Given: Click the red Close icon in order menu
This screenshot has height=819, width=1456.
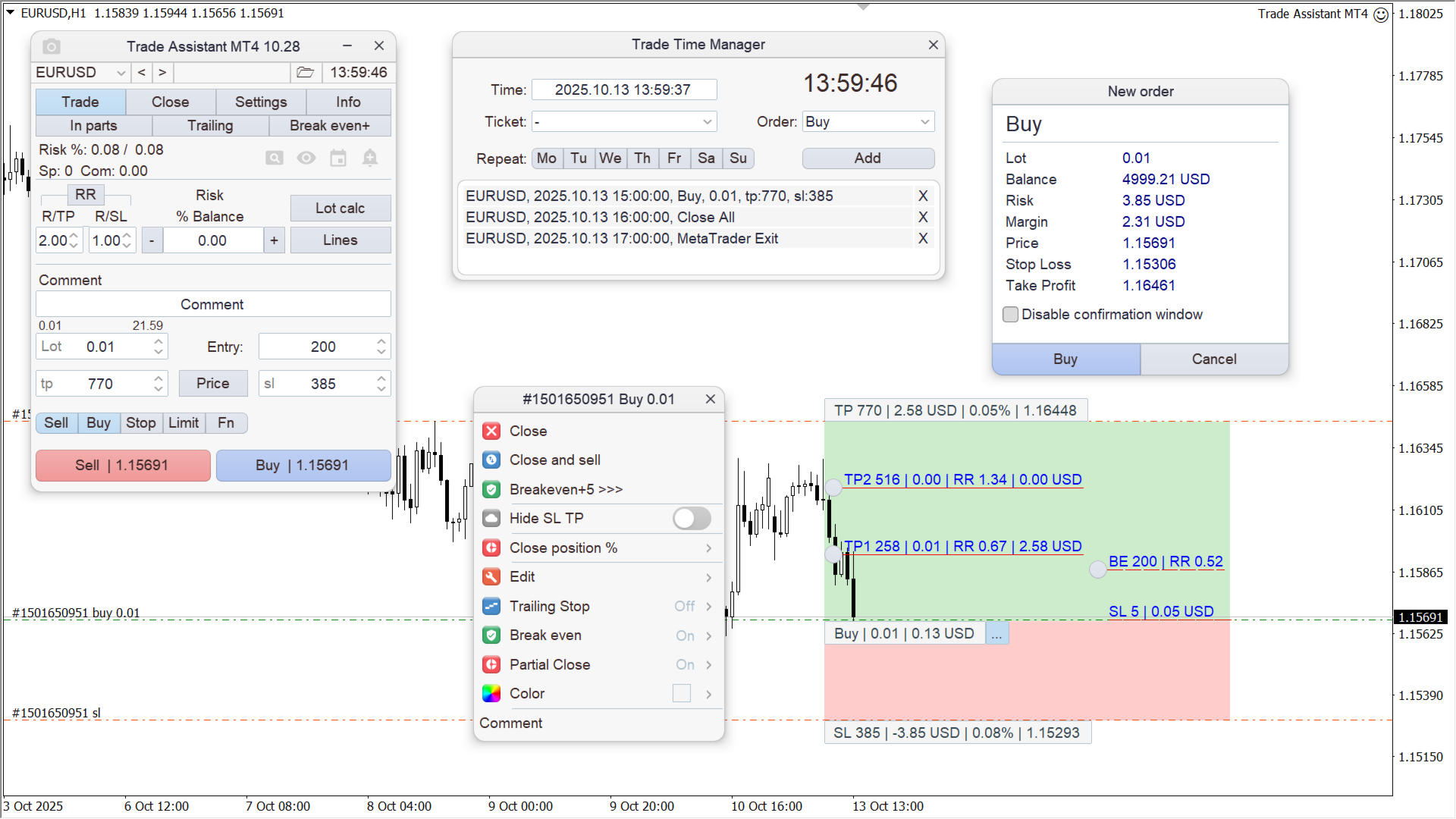Looking at the screenshot, I should pyautogui.click(x=491, y=431).
